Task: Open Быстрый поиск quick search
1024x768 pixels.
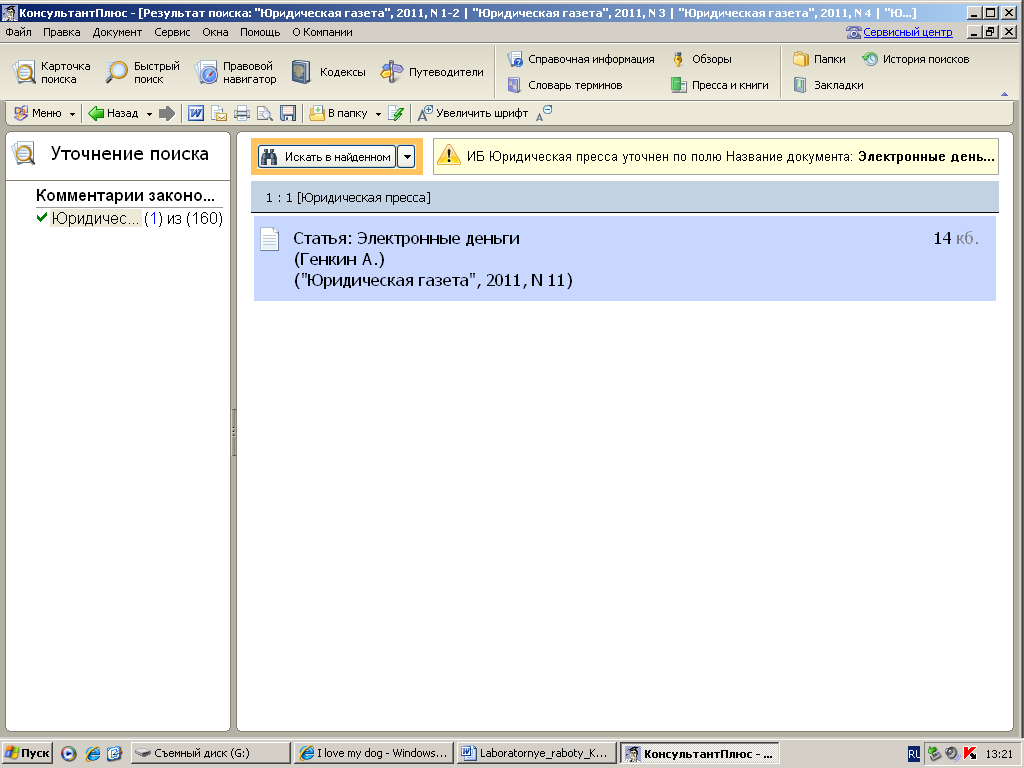Action: [143, 72]
